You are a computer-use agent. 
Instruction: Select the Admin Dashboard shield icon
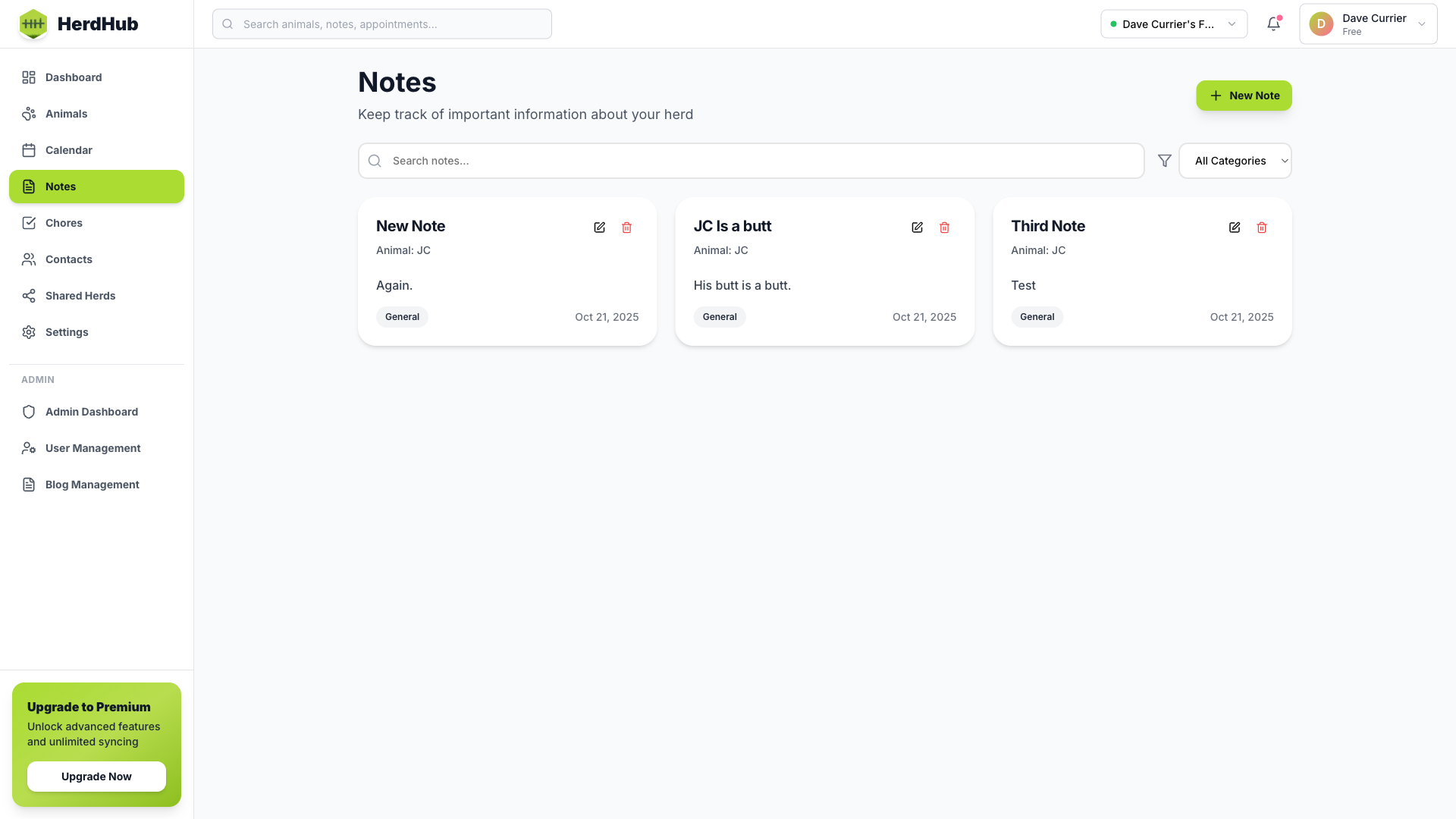29,412
